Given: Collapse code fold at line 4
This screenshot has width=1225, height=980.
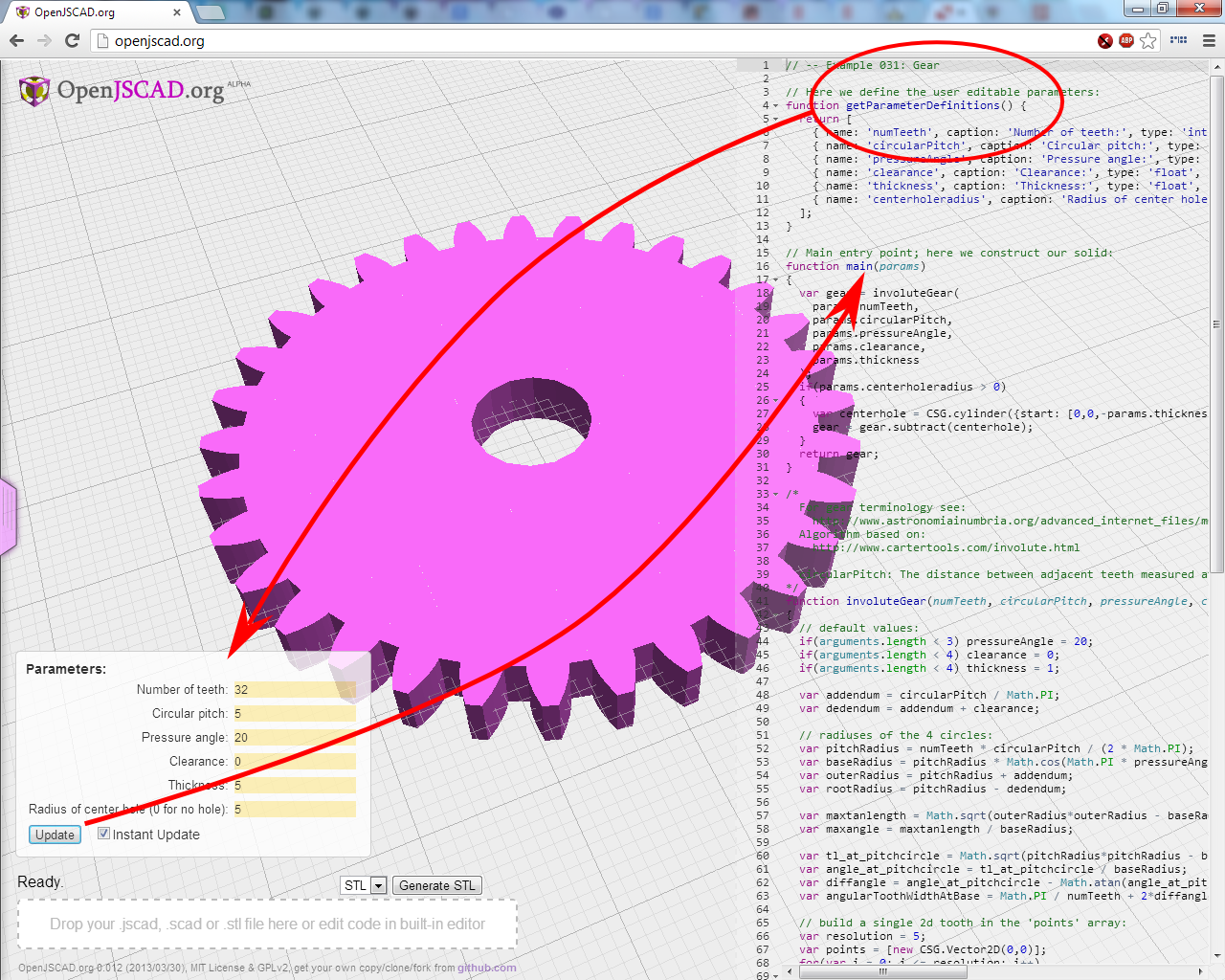Looking at the screenshot, I should point(775,106).
